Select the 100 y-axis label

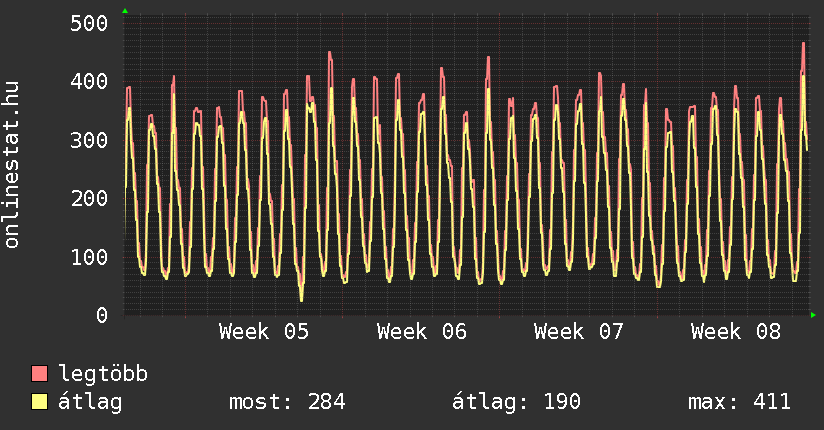pos(89,257)
